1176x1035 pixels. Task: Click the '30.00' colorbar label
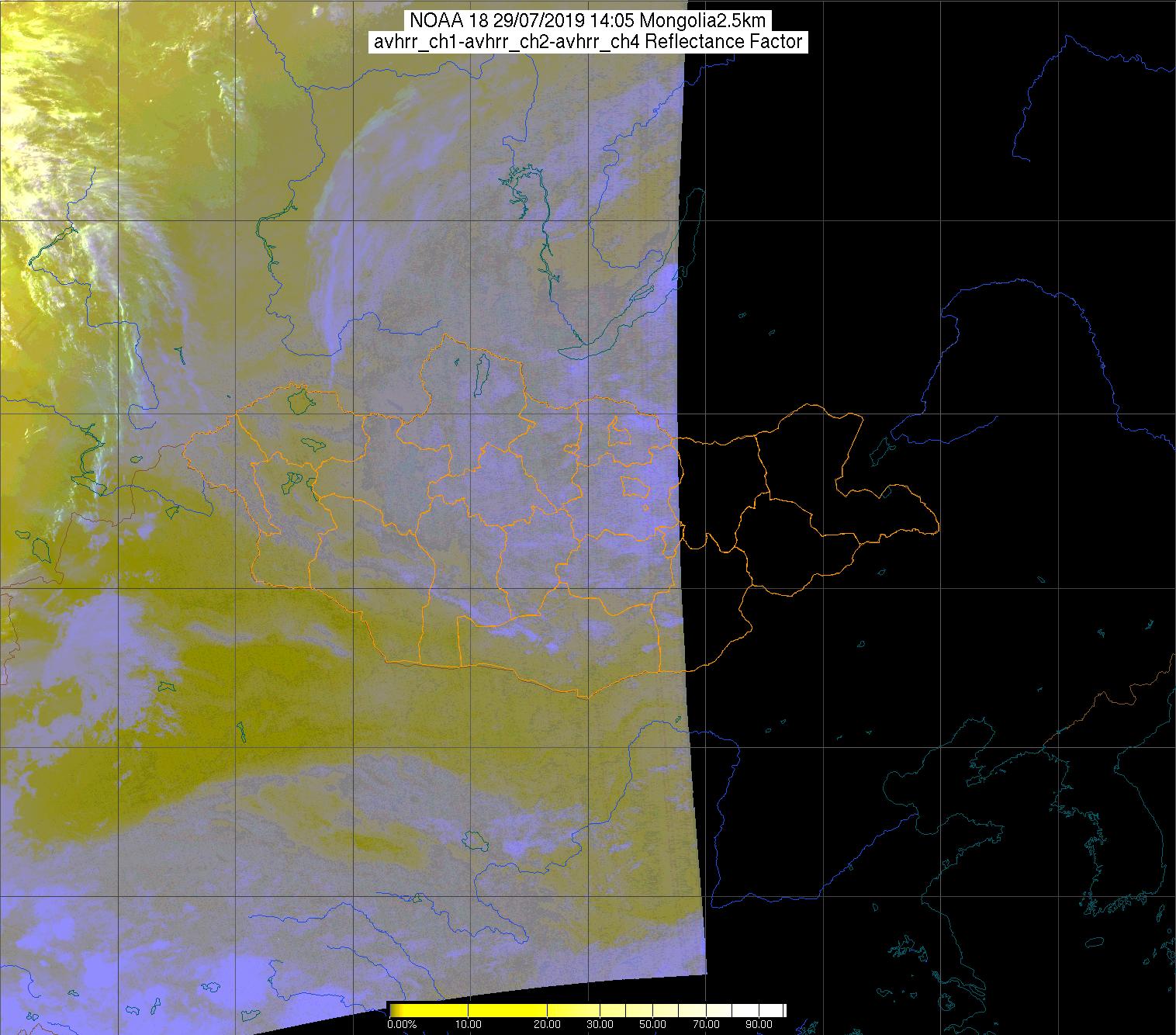point(600,1025)
